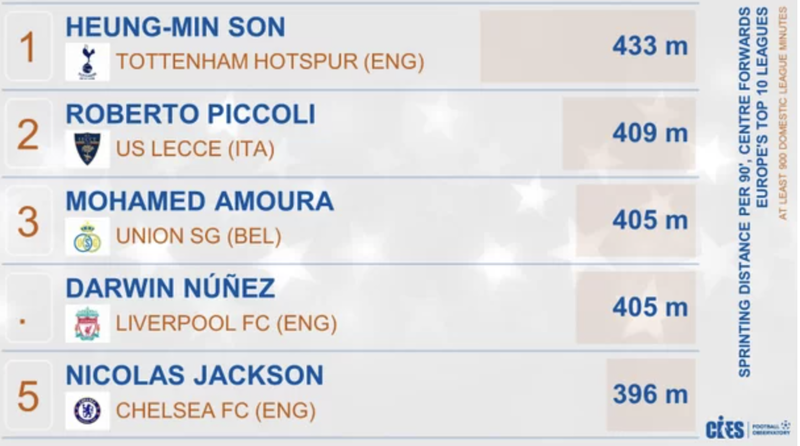Click the Tottenham Hotspur club crest
Image resolution: width=800 pixels, height=446 pixels.
[x=87, y=62]
